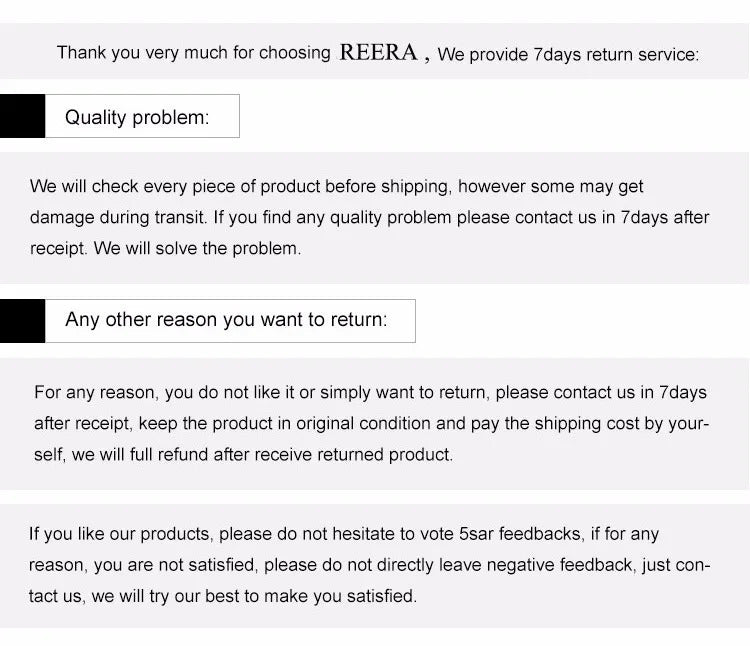Click 'pay the shipping cost' text
Viewport: 750px width, 646px height.
pyautogui.click(x=554, y=423)
